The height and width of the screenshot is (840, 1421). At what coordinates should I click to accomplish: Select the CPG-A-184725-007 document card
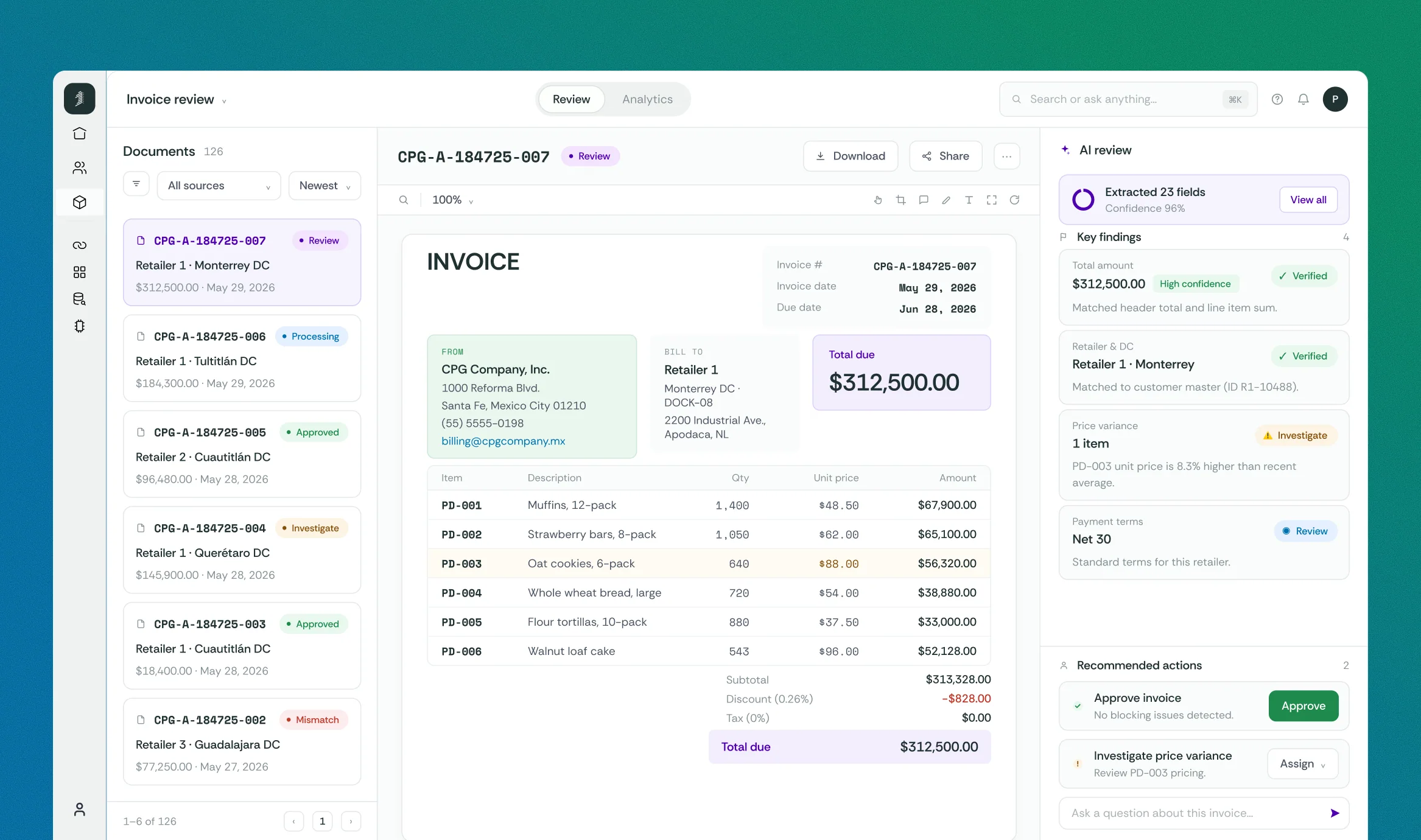(242, 262)
